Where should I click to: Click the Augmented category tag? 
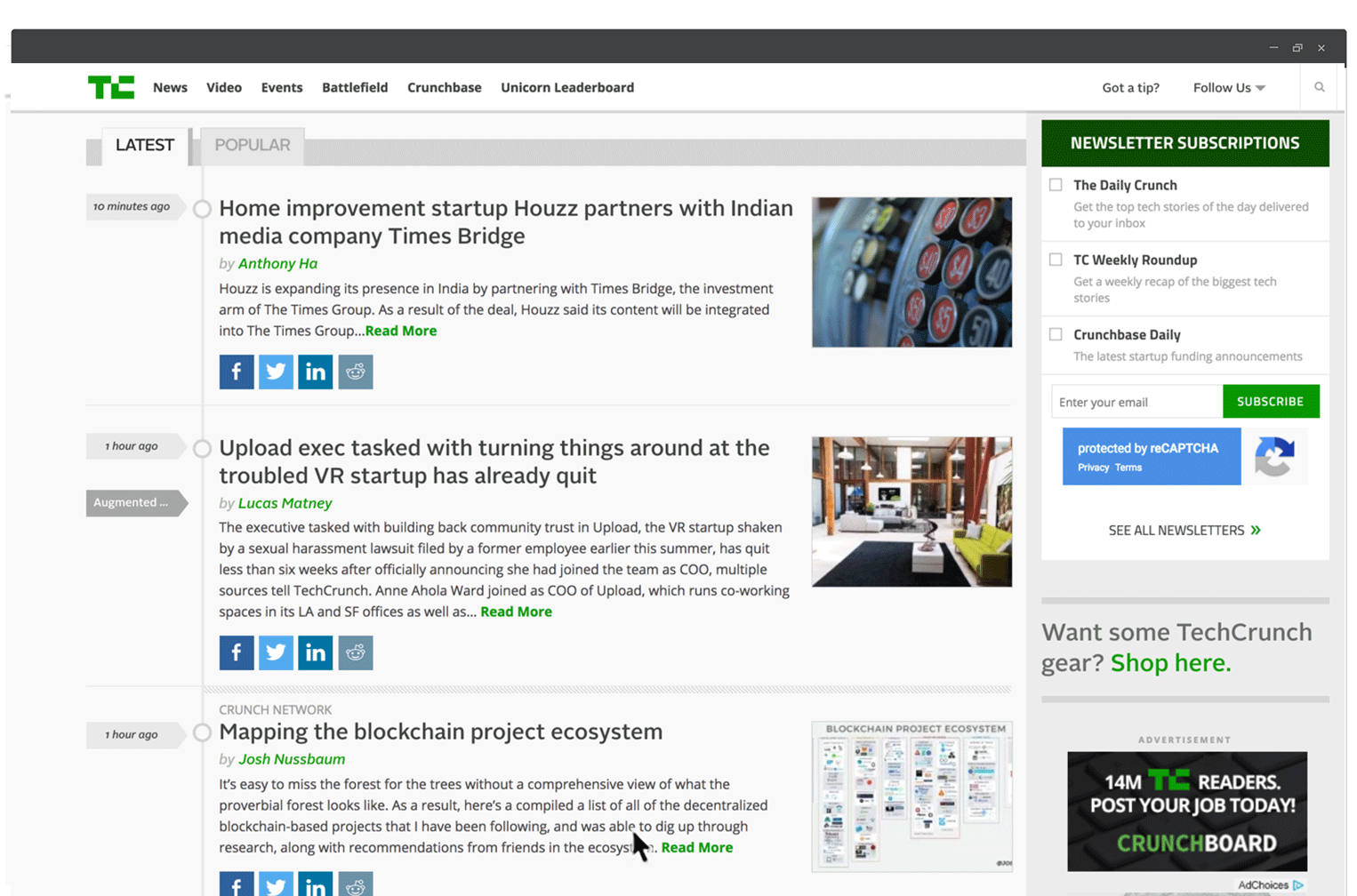pos(137,502)
